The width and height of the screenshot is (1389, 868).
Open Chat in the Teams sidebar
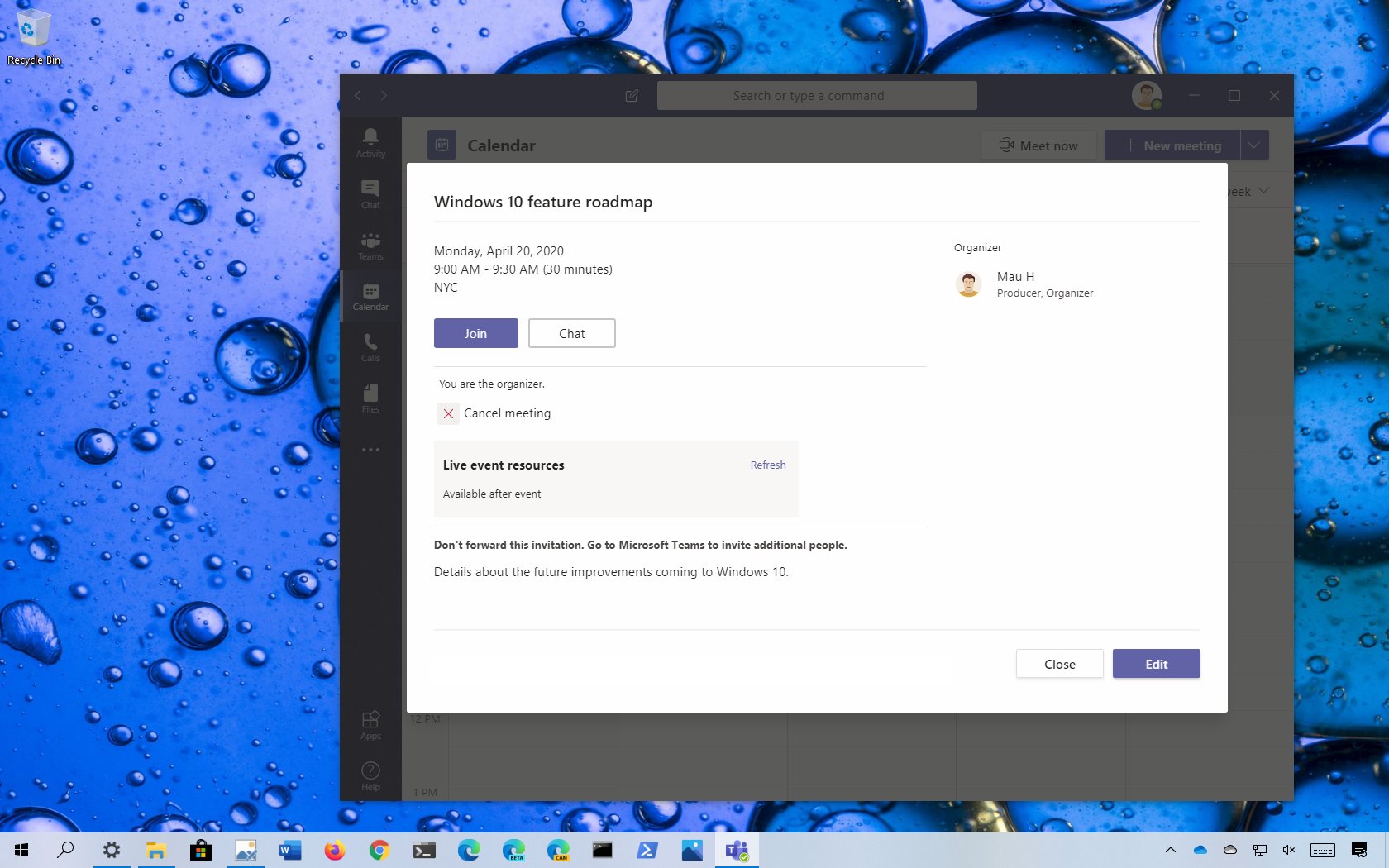(x=370, y=194)
